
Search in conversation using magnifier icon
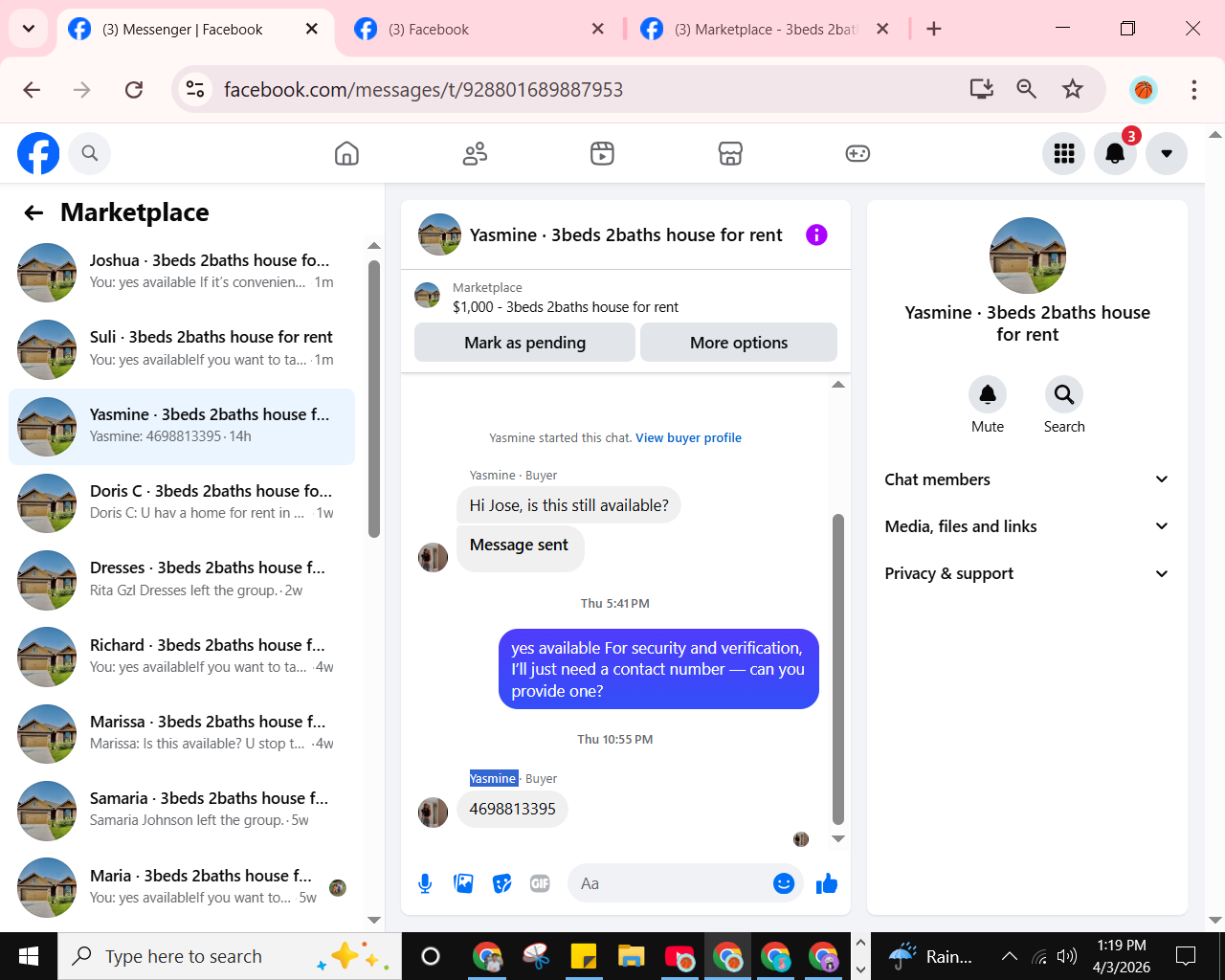(1064, 394)
